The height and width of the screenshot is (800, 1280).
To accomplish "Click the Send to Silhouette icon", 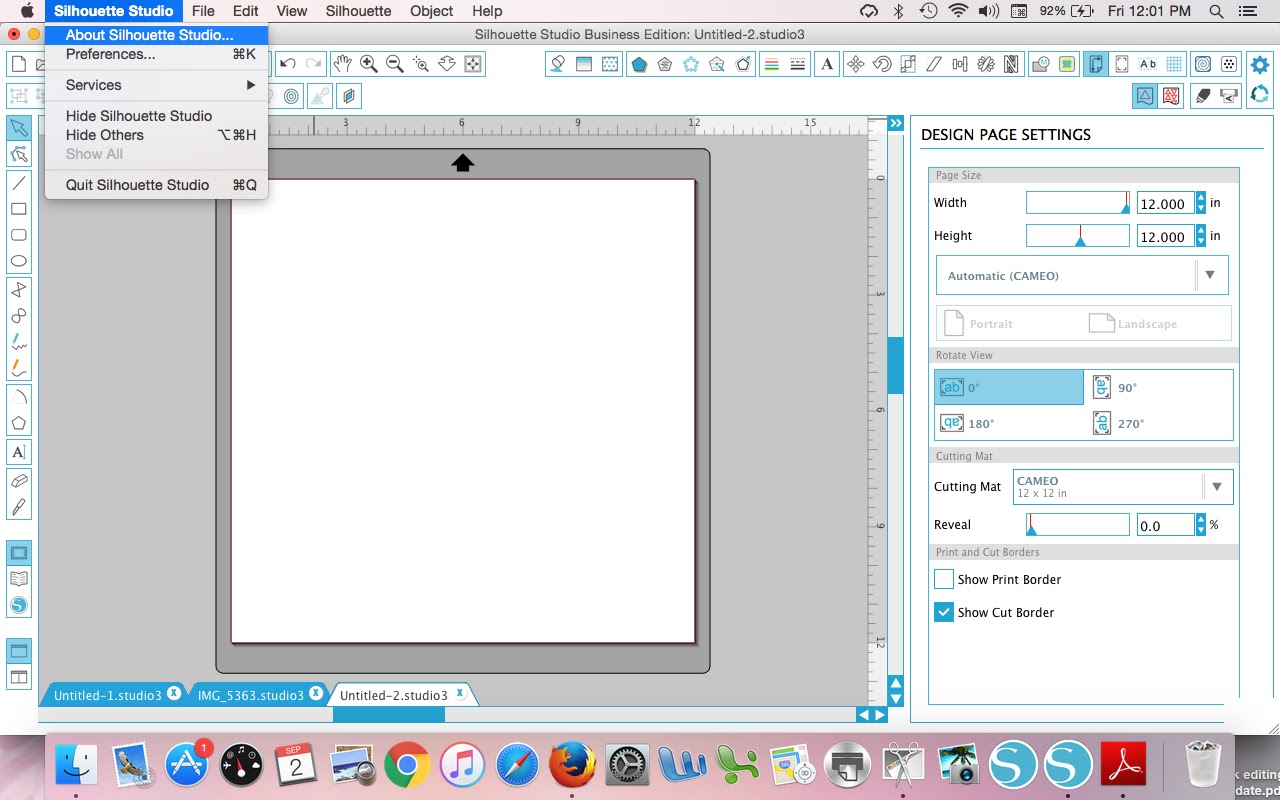I will (1229, 96).
